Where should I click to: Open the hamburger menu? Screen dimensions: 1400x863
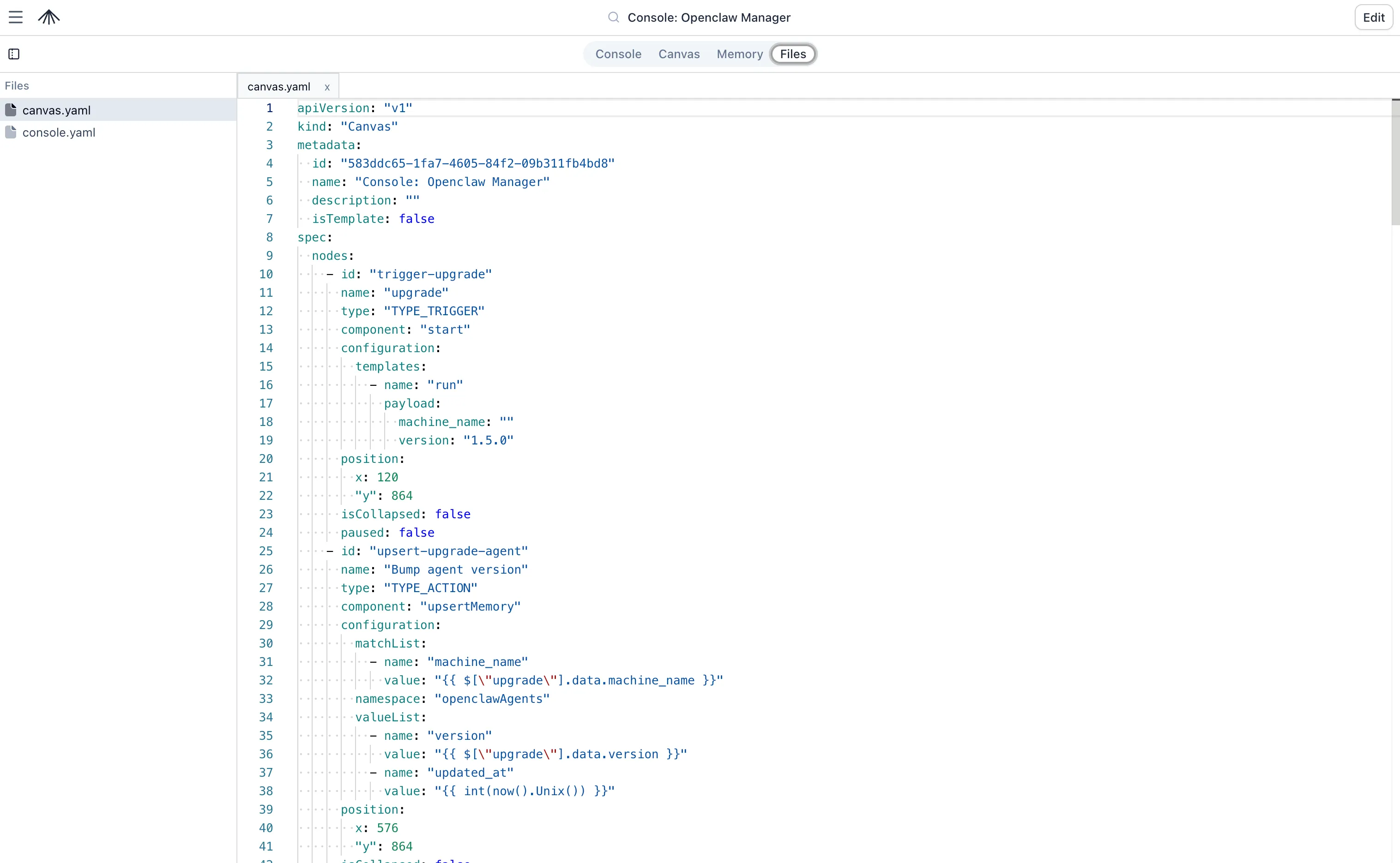tap(15, 17)
